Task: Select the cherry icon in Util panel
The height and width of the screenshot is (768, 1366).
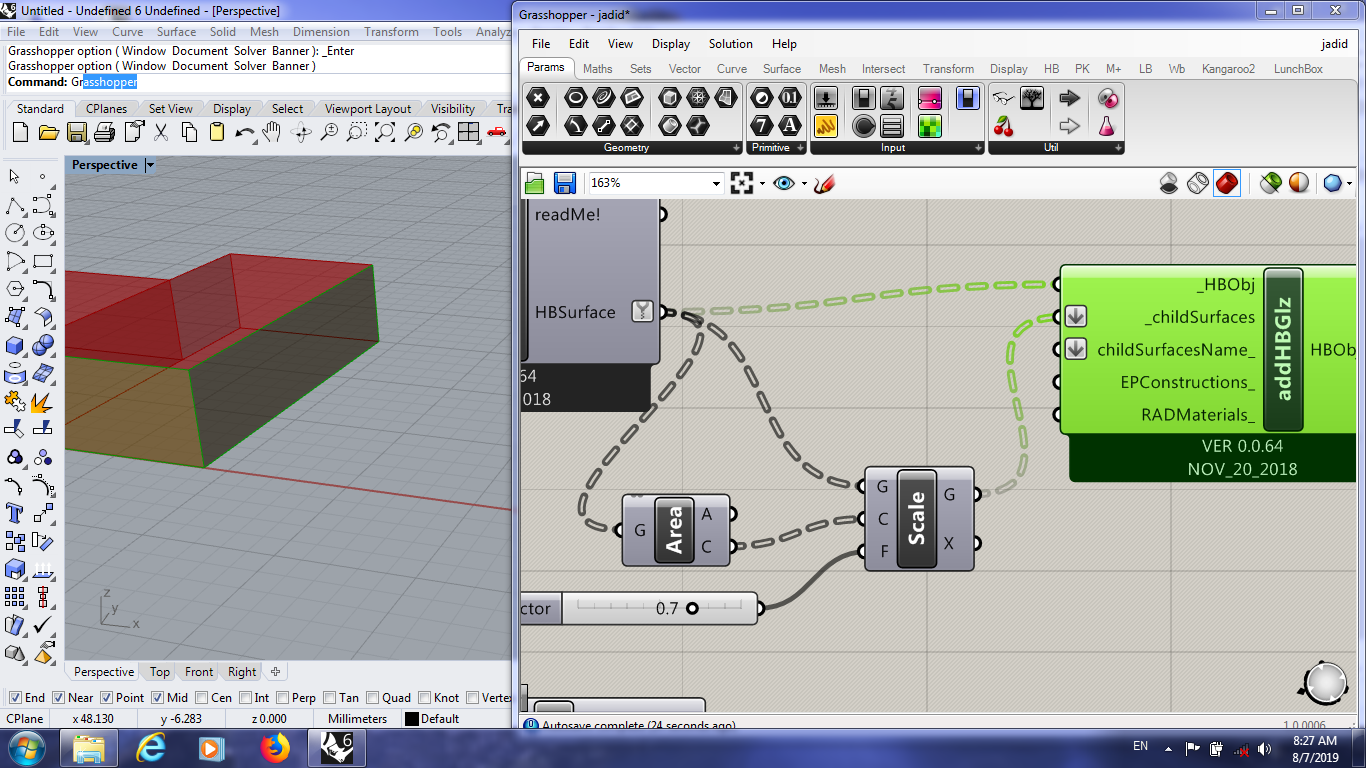Action: [x=1003, y=126]
